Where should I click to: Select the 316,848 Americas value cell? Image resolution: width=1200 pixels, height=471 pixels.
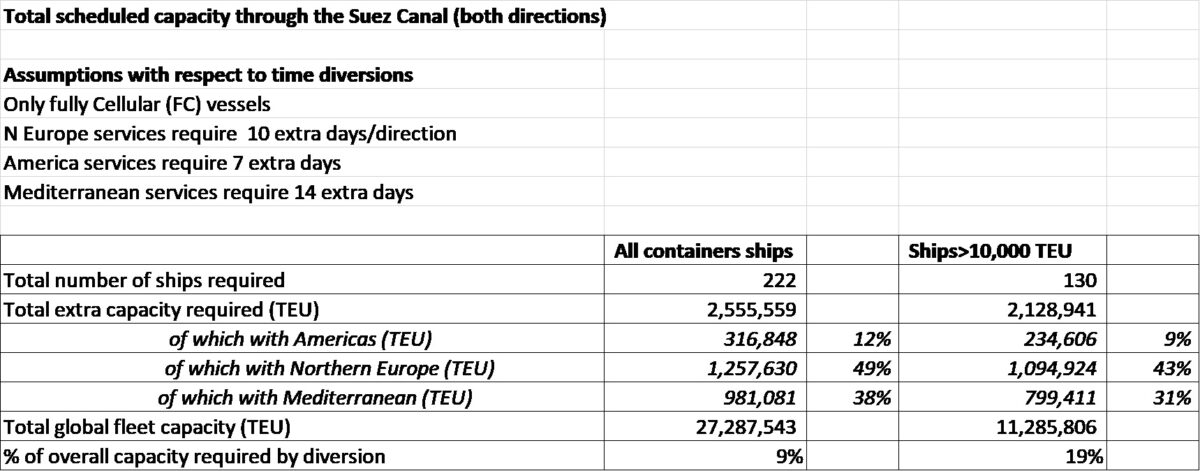705,339
